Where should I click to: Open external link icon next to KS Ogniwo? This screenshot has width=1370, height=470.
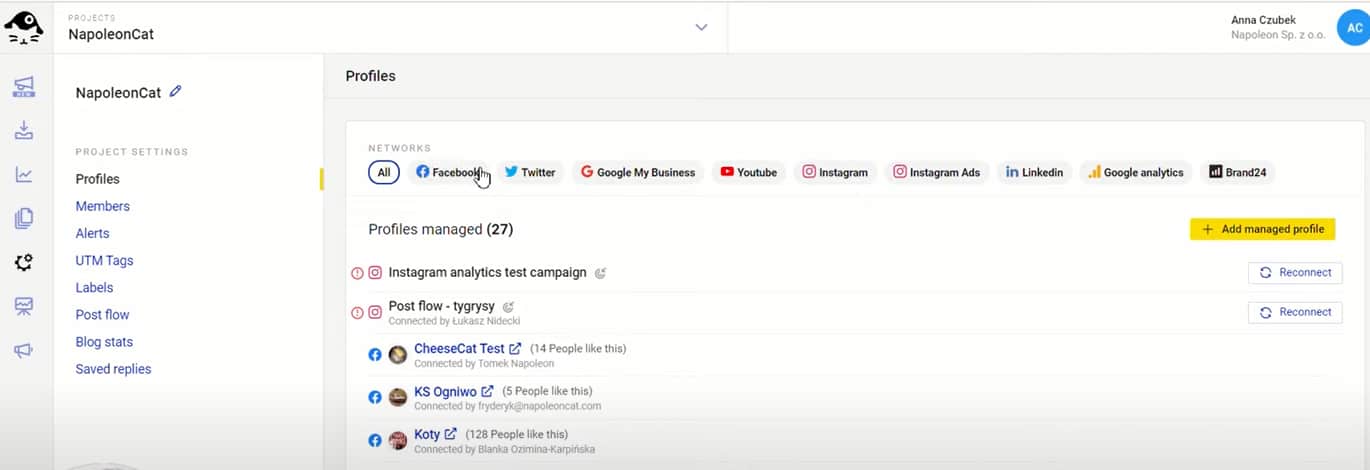pos(488,392)
